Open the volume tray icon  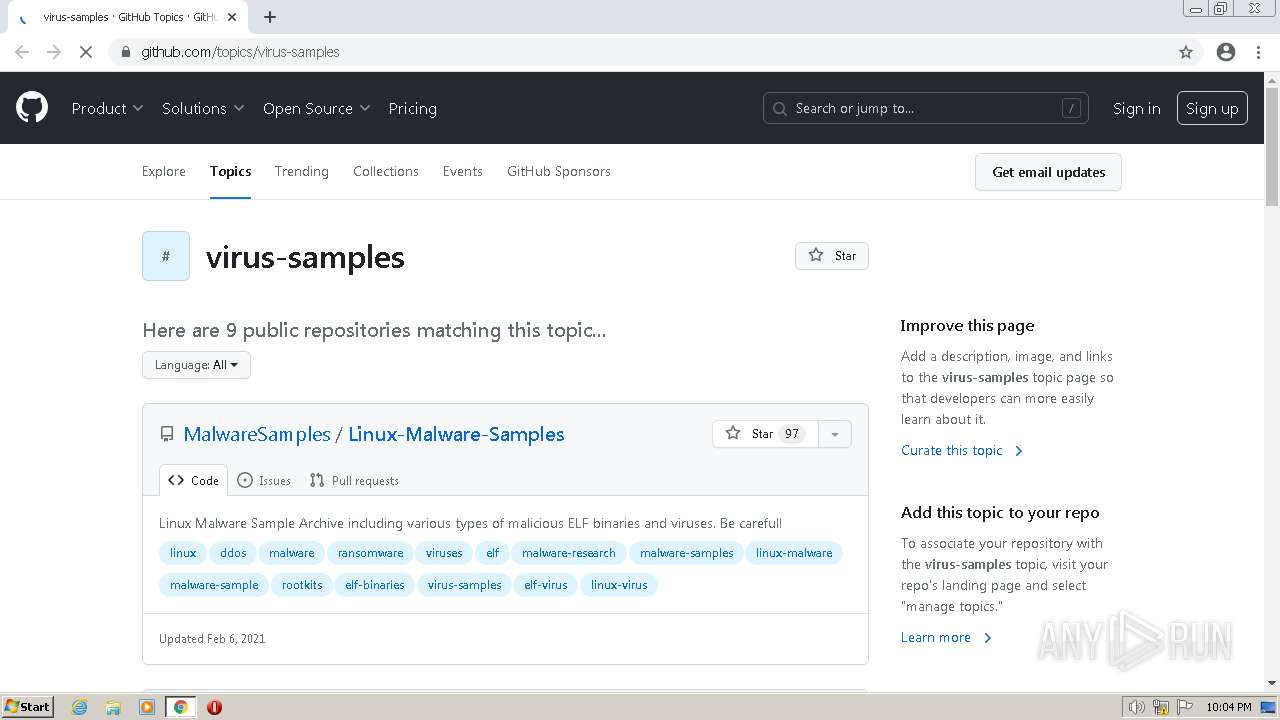(1137, 707)
